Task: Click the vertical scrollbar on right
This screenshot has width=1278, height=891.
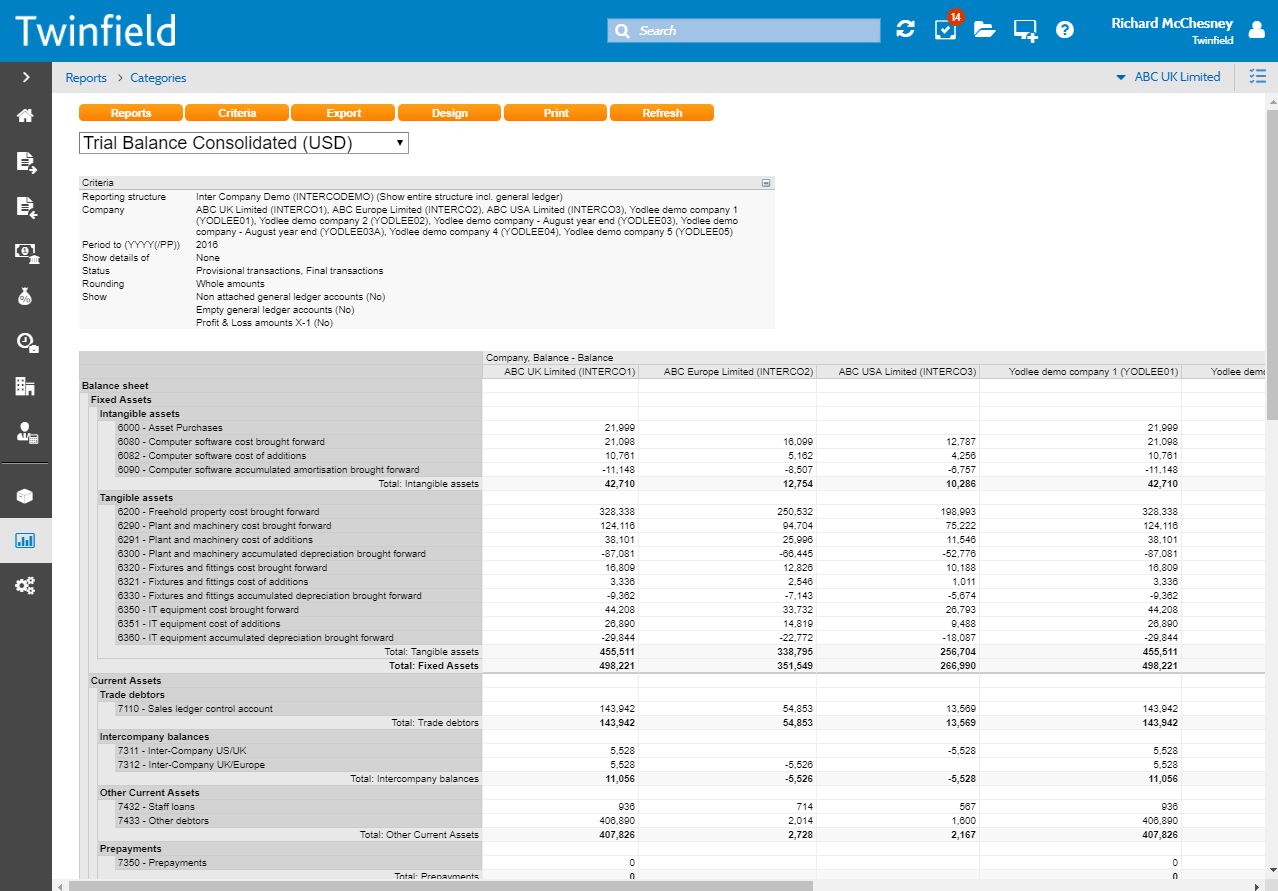Action: click(1271, 260)
